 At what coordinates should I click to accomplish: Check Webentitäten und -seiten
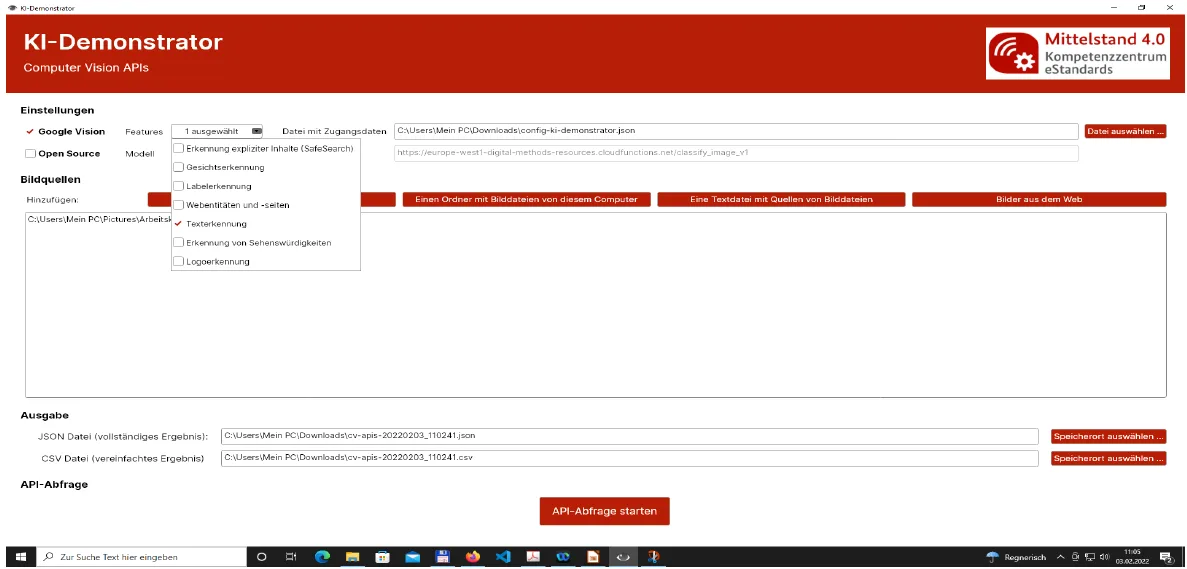click(179, 205)
